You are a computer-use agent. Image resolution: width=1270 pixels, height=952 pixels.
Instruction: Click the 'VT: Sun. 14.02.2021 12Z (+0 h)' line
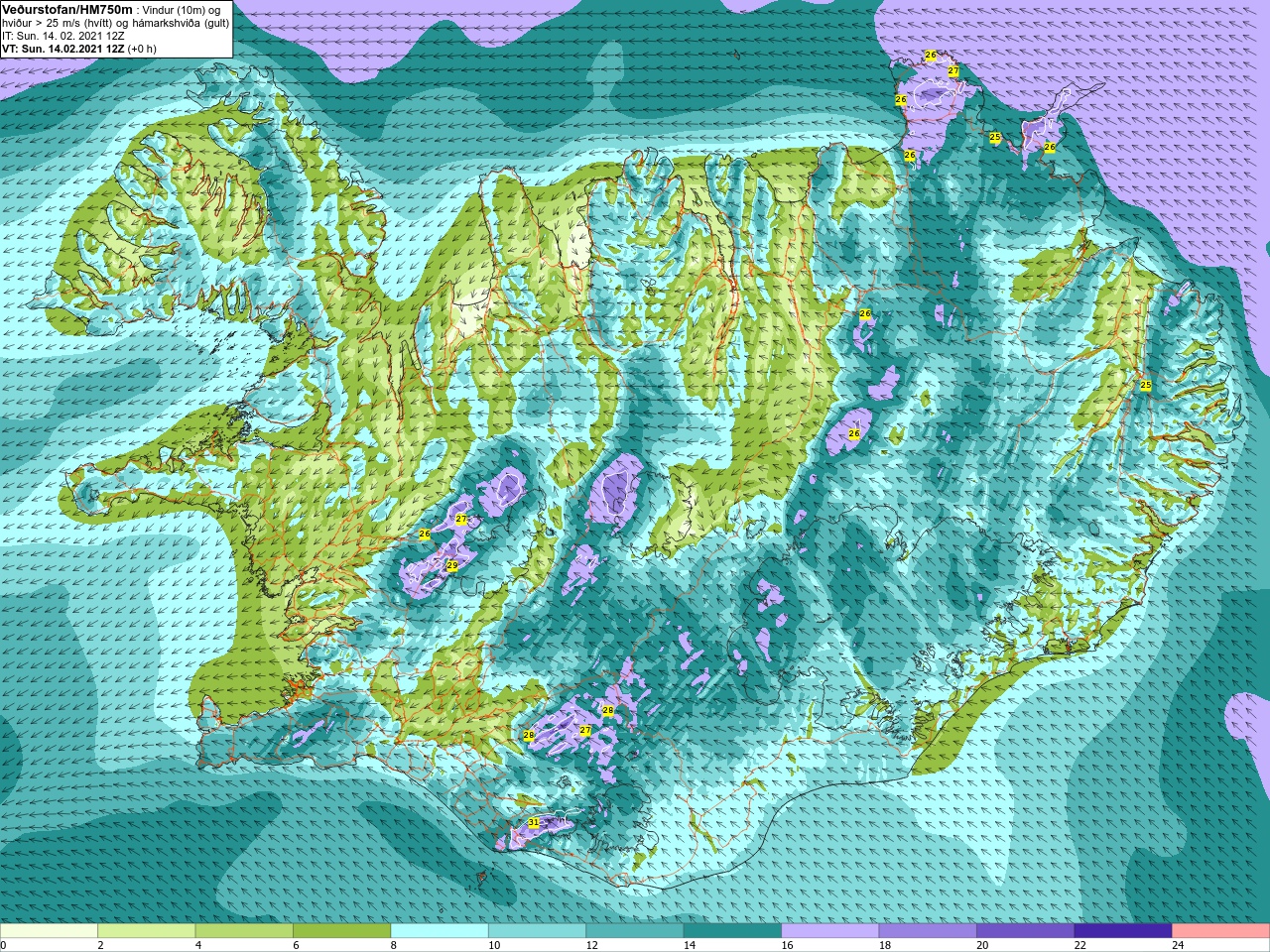coord(79,49)
